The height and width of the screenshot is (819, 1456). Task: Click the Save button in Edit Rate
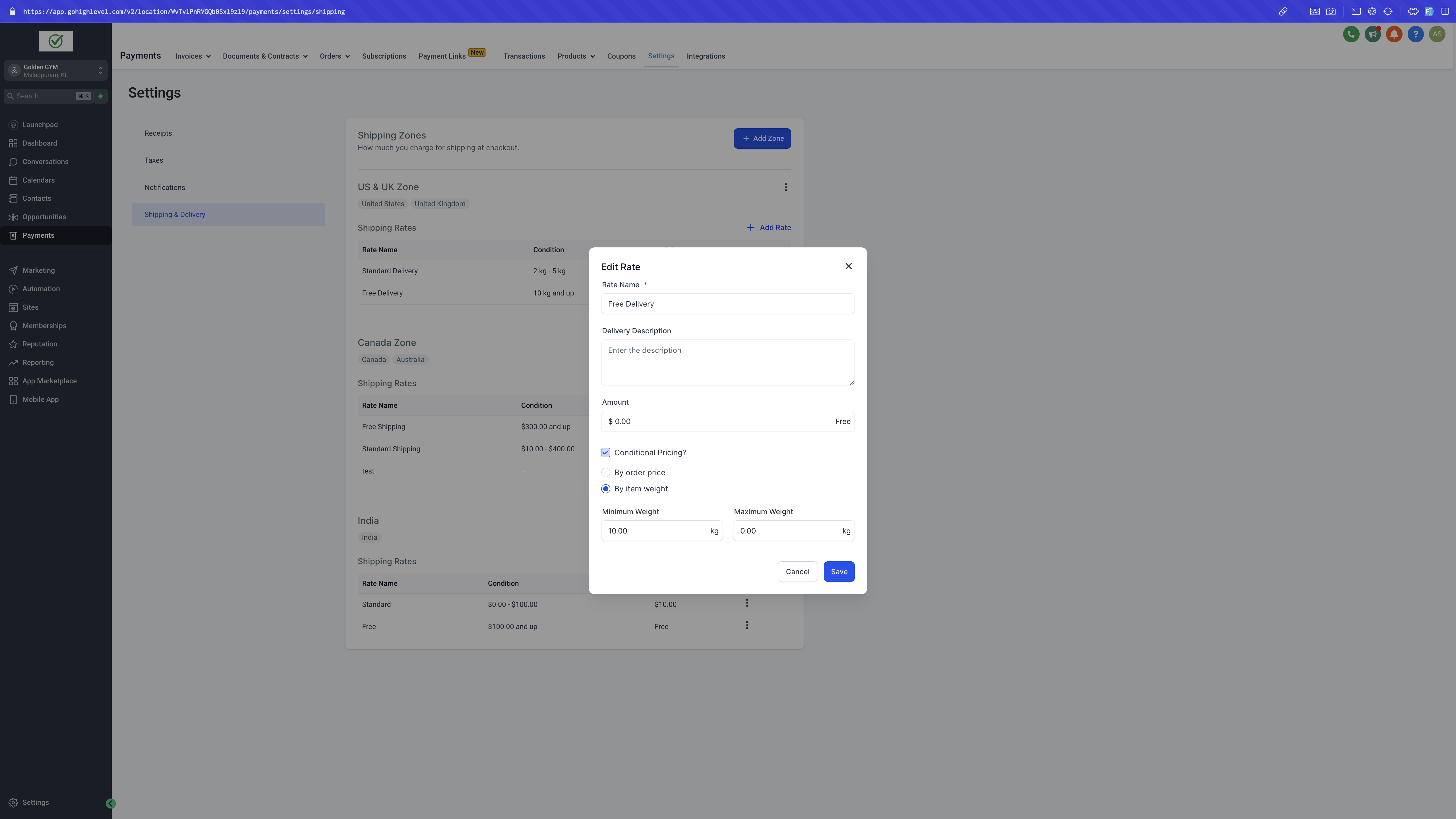[x=839, y=571]
